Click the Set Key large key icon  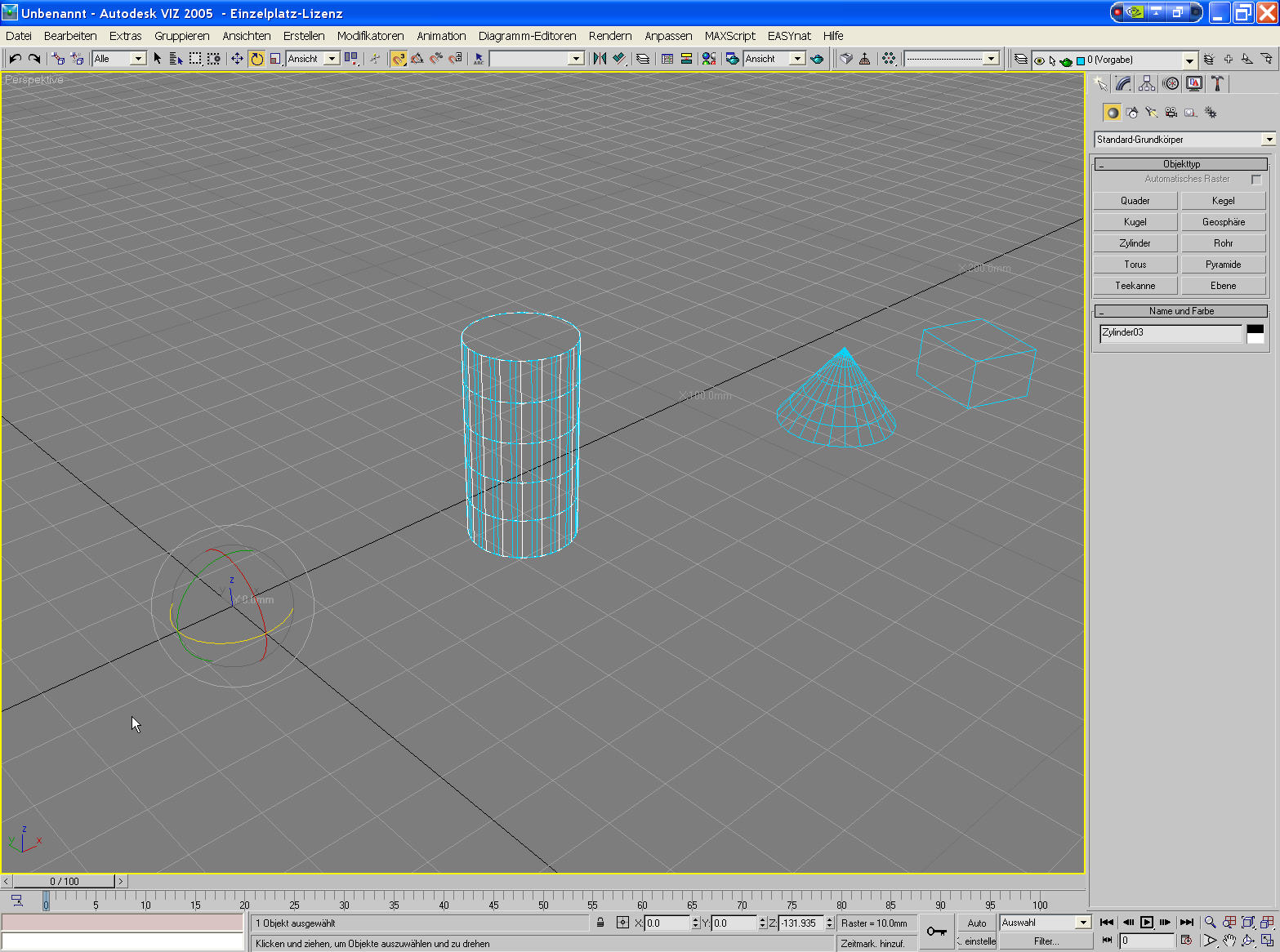pos(937,932)
